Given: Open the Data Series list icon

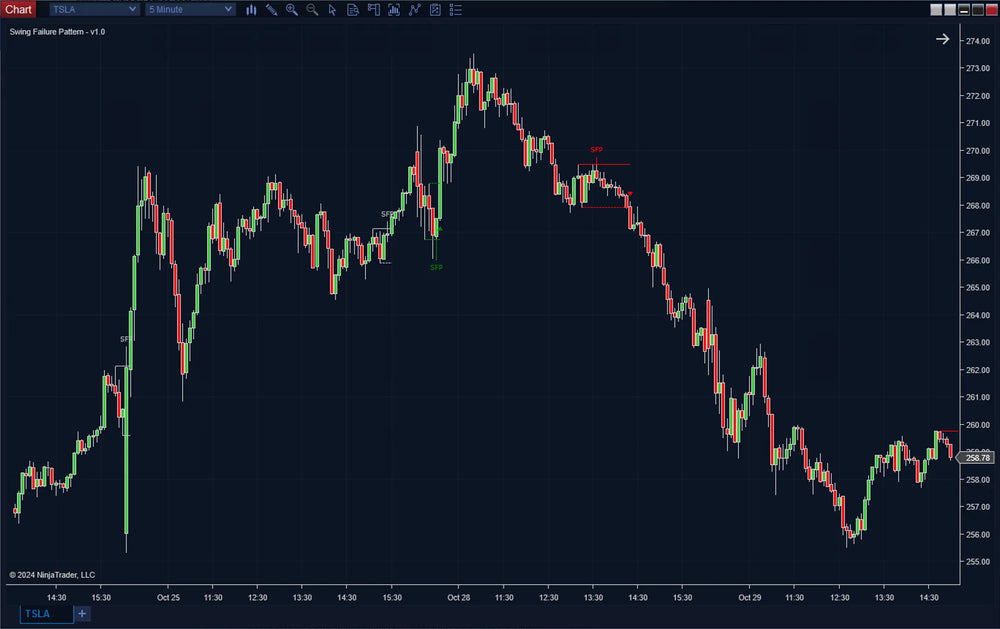Looking at the screenshot, I should click(393, 9).
